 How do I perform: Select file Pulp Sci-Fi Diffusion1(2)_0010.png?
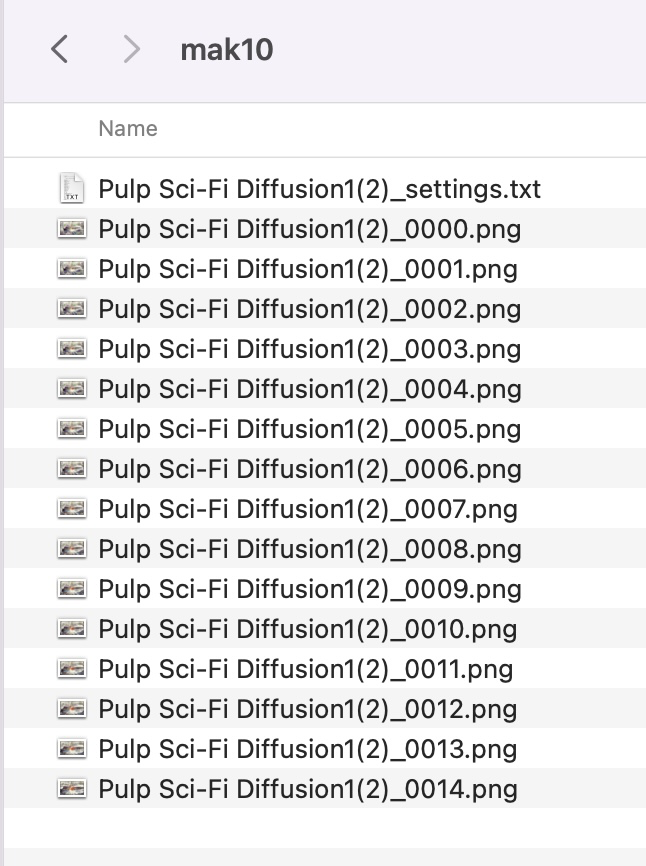pos(308,630)
